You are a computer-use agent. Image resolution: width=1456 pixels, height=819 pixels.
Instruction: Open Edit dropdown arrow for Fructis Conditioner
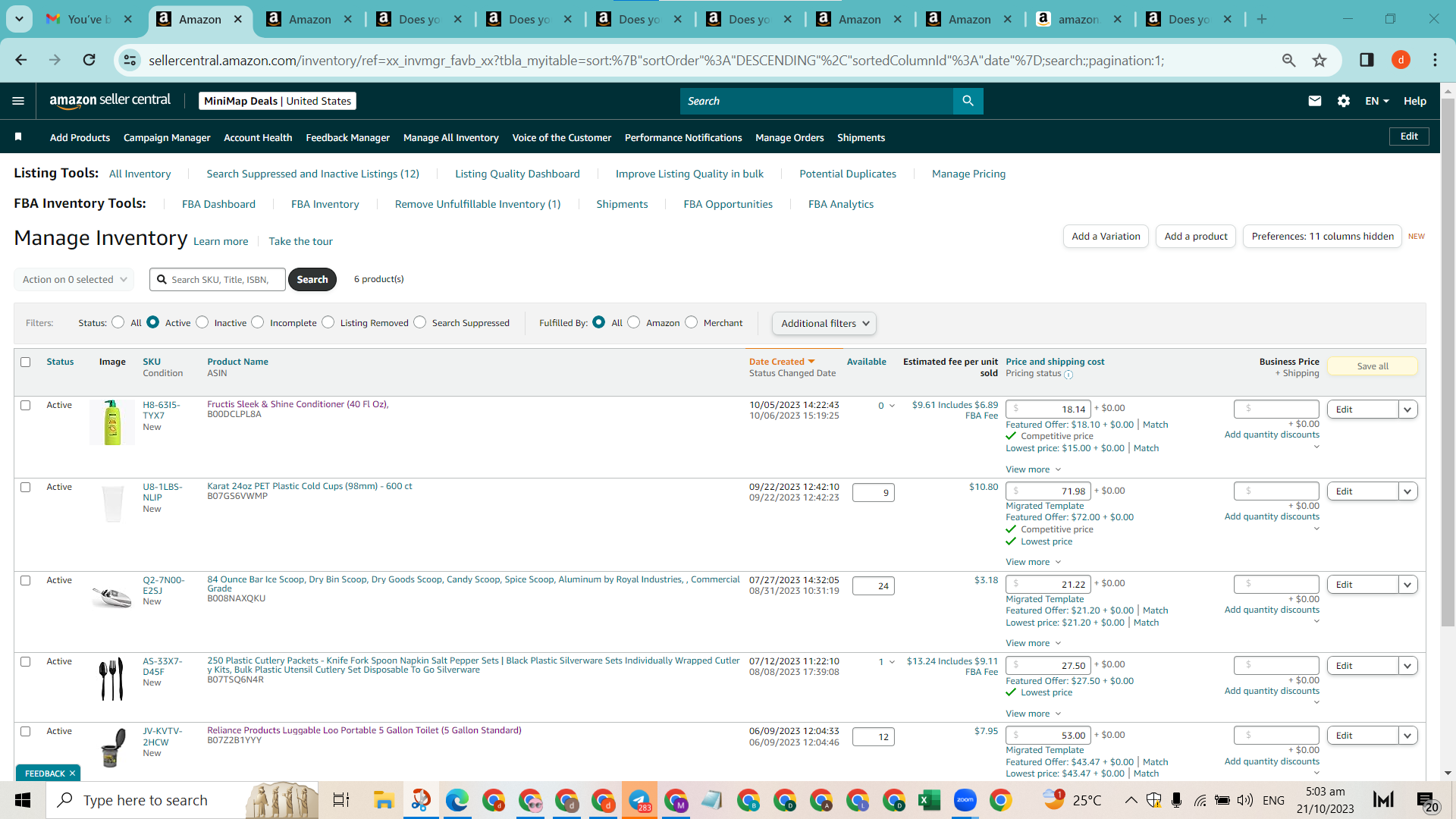1408,409
